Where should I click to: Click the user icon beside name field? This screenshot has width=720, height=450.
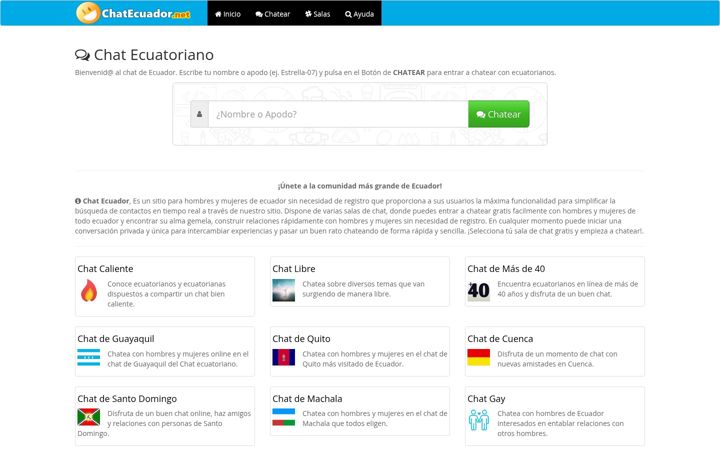[200, 114]
